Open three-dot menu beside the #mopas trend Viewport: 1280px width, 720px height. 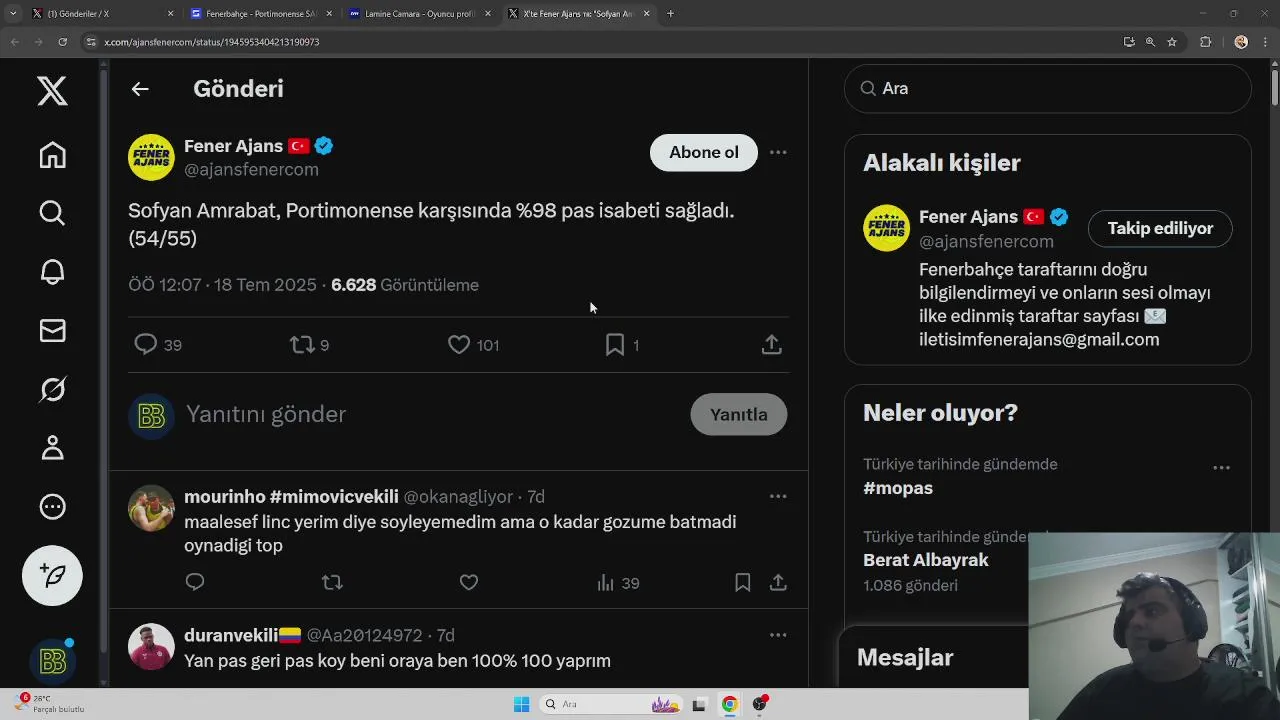[x=1221, y=468]
